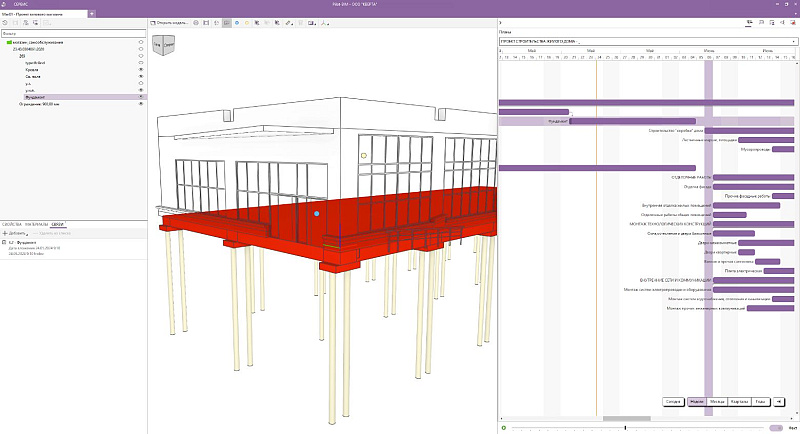Click the rotate view icon in viewer toolbar
The image size is (800, 434).
[x=216, y=23]
